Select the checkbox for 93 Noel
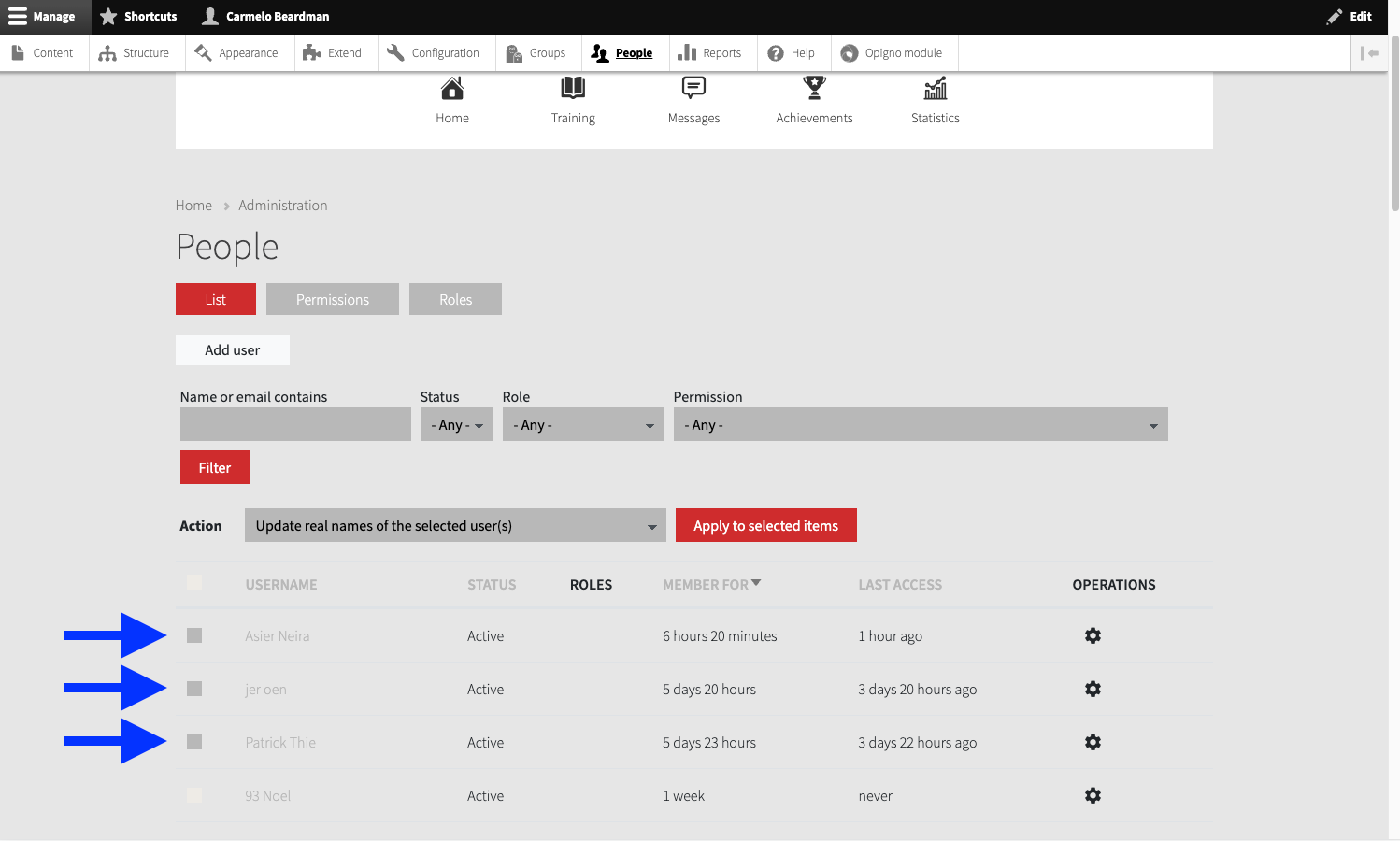This screenshot has width=1400, height=841. [194, 795]
